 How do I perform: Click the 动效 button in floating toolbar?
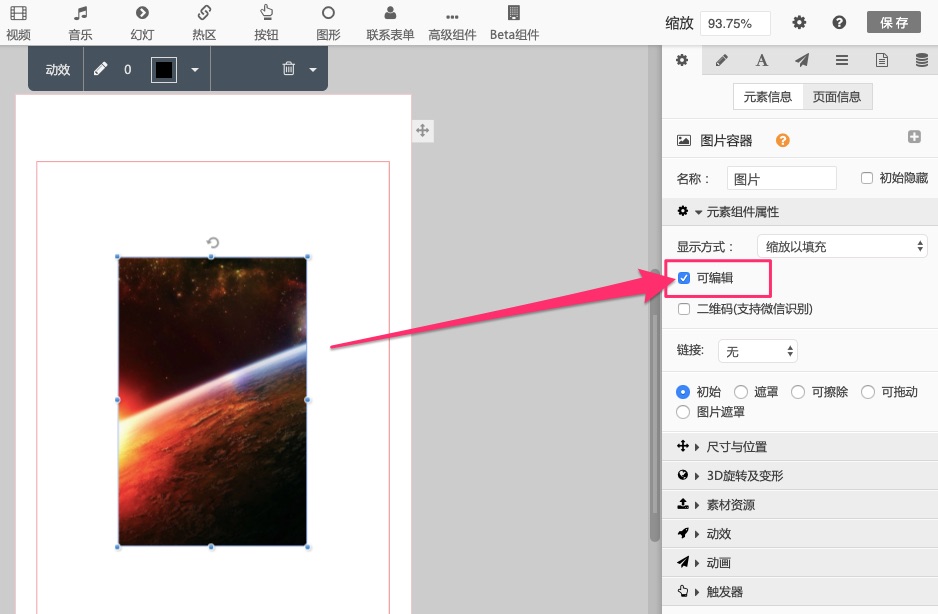(x=57, y=70)
